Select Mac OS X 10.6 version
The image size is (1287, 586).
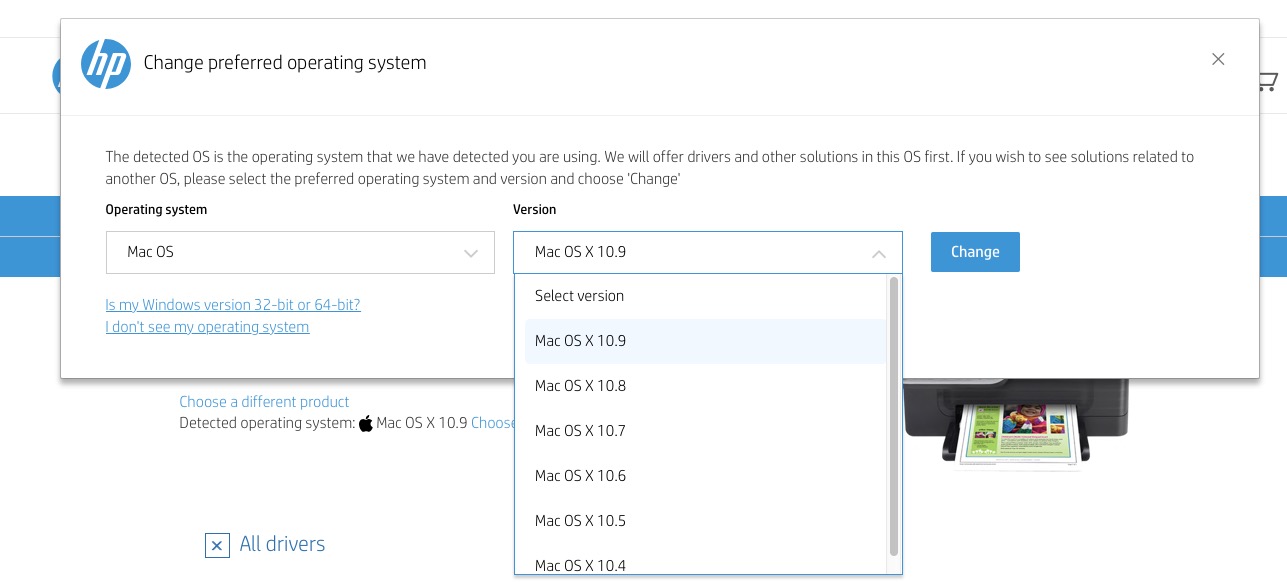580,476
